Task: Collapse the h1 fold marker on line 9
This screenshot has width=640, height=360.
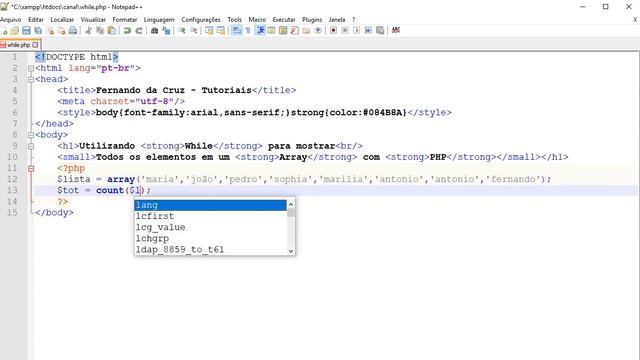Action: click(x=31, y=146)
